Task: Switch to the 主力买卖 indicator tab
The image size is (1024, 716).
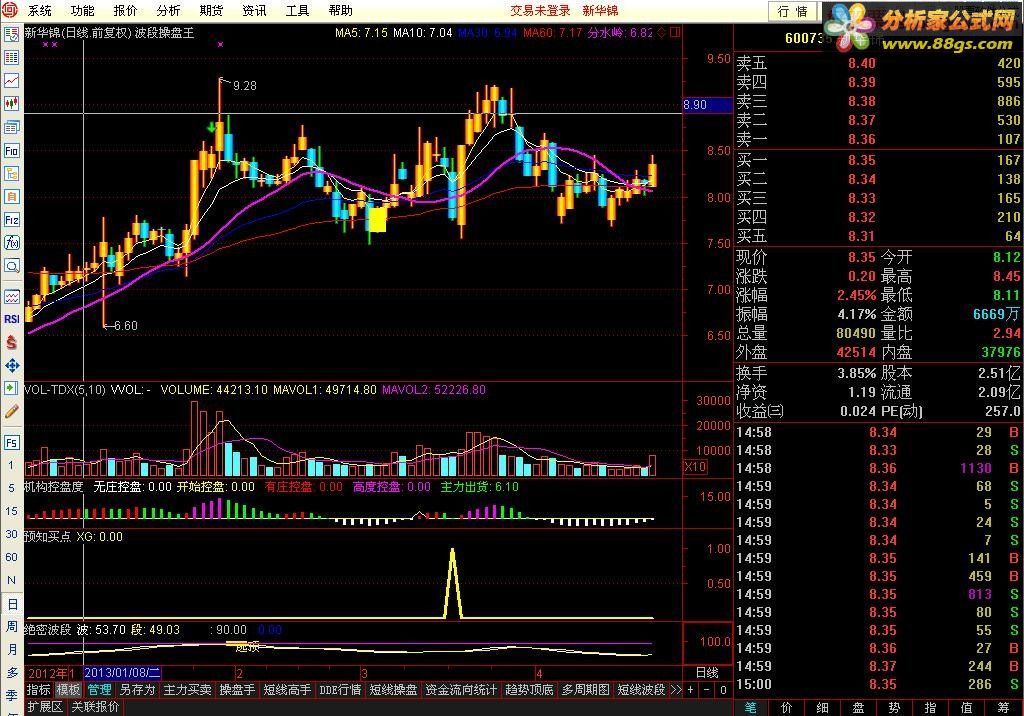Action: click(x=187, y=690)
